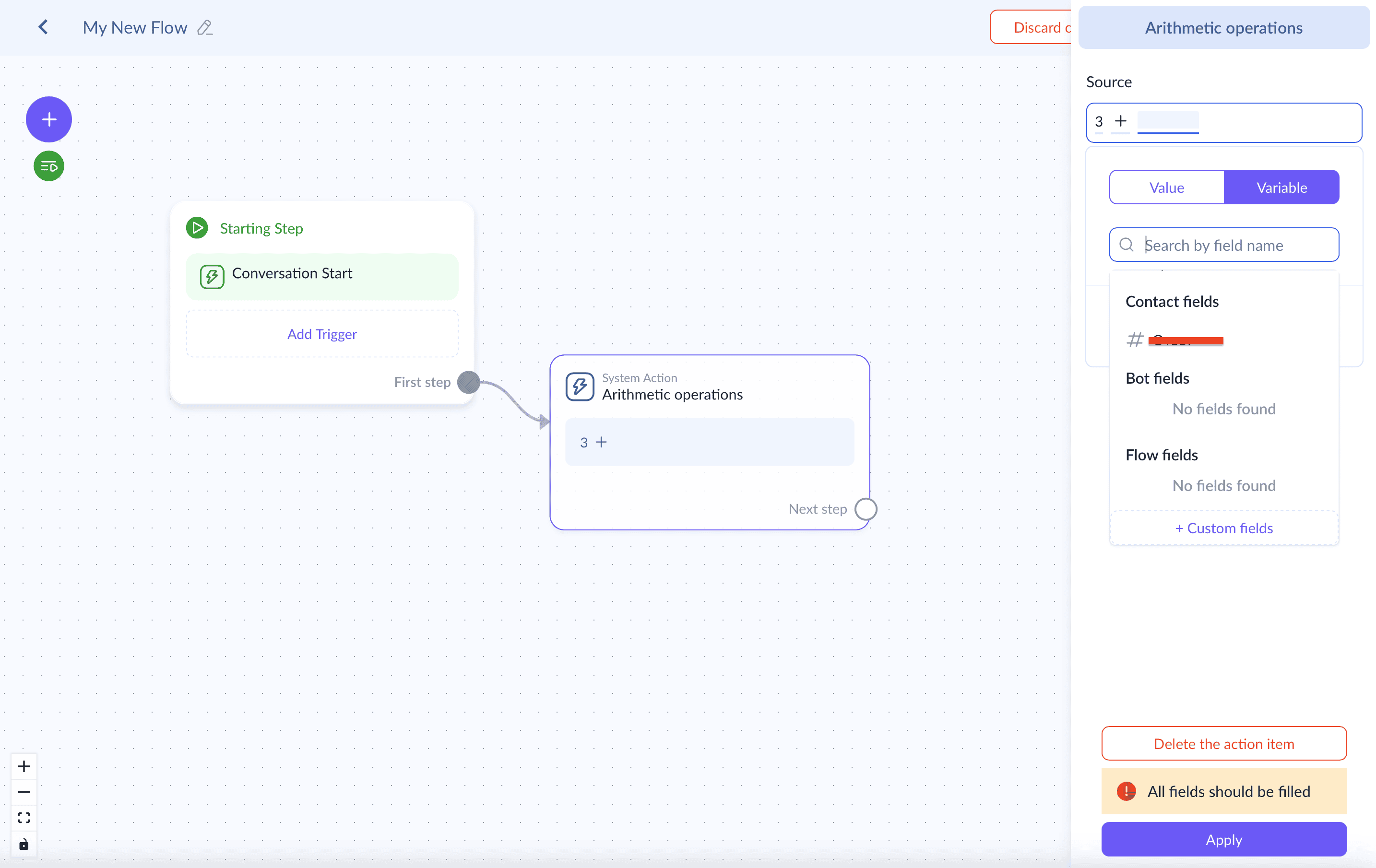The image size is (1376, 868).
Task: Fit the flow view to screen
Action: 24,818
